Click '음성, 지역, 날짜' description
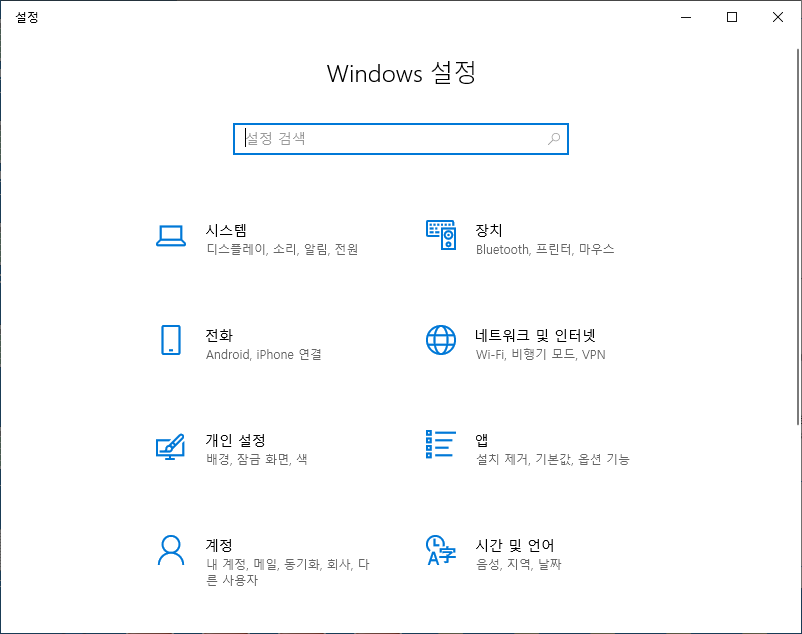 click(x=518, y=564)
